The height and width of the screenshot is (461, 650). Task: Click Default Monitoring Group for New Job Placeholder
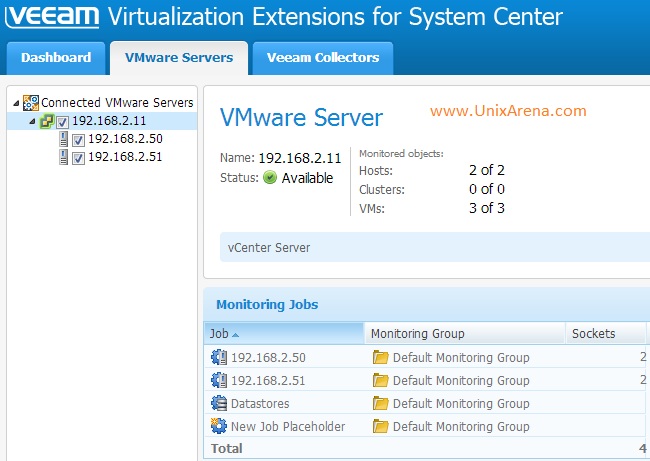(x=461, y=426)
